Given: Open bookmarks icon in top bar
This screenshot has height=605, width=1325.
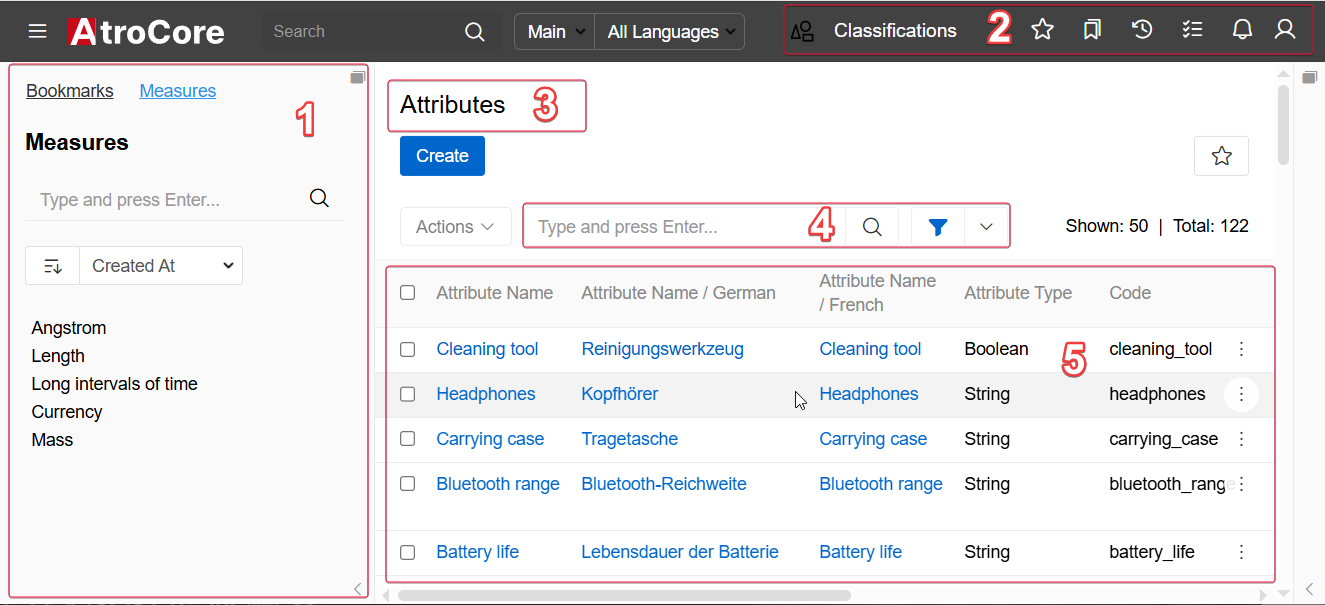Looking at the screenshot, I should click(x=1092, y=30).
